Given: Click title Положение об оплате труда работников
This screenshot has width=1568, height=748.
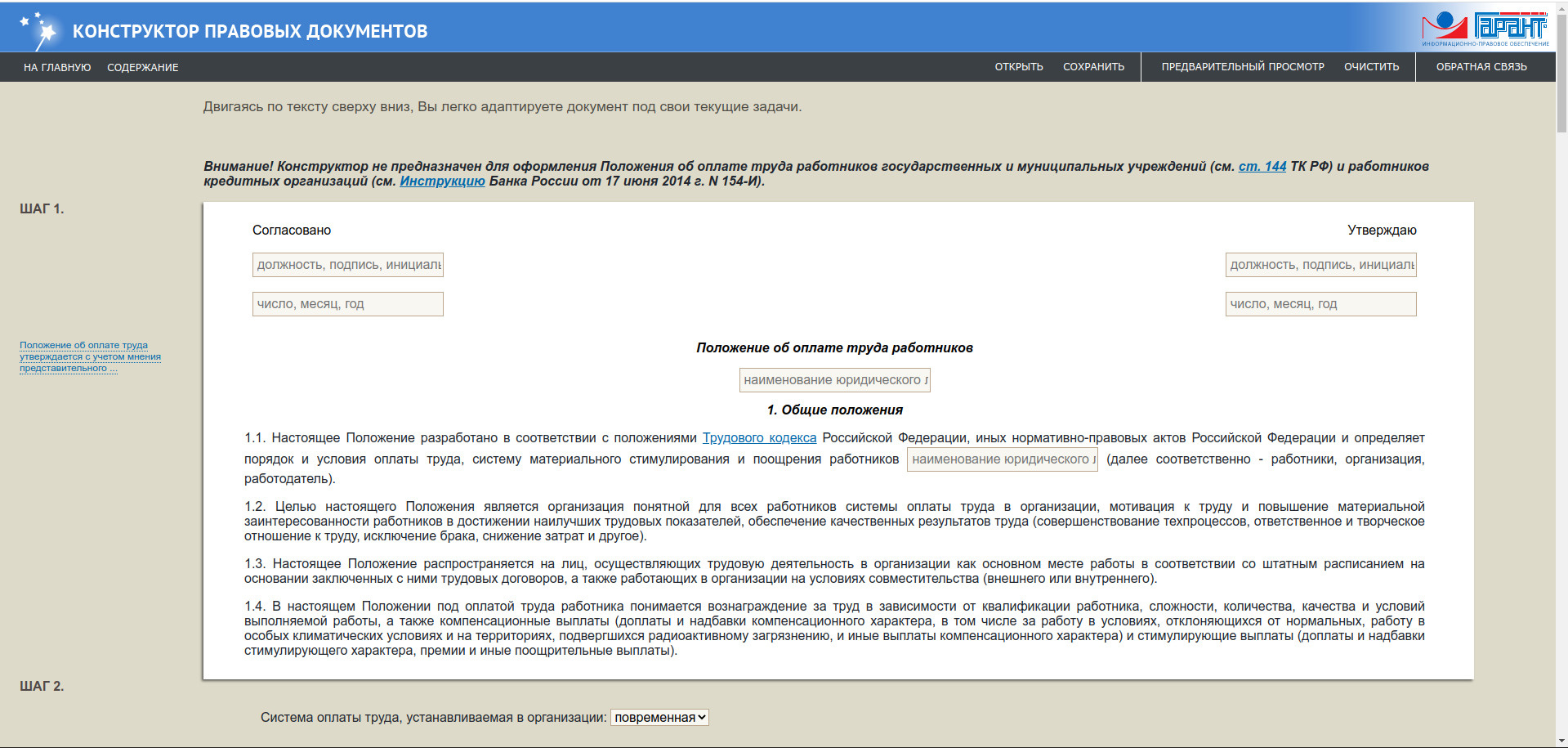Looking at the screenshot, I should [834, 347].
